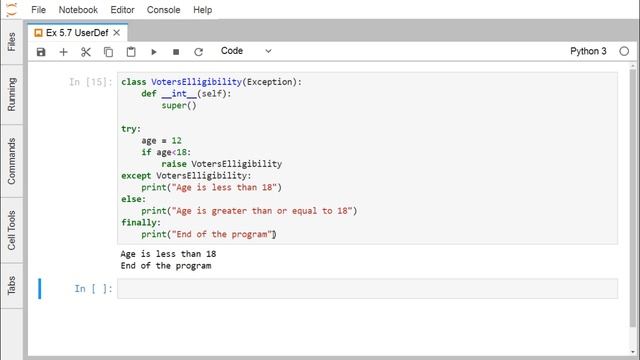Screen dimensions: 640x360
Task: Click the notebook icon on the tab
Action: 38,33
